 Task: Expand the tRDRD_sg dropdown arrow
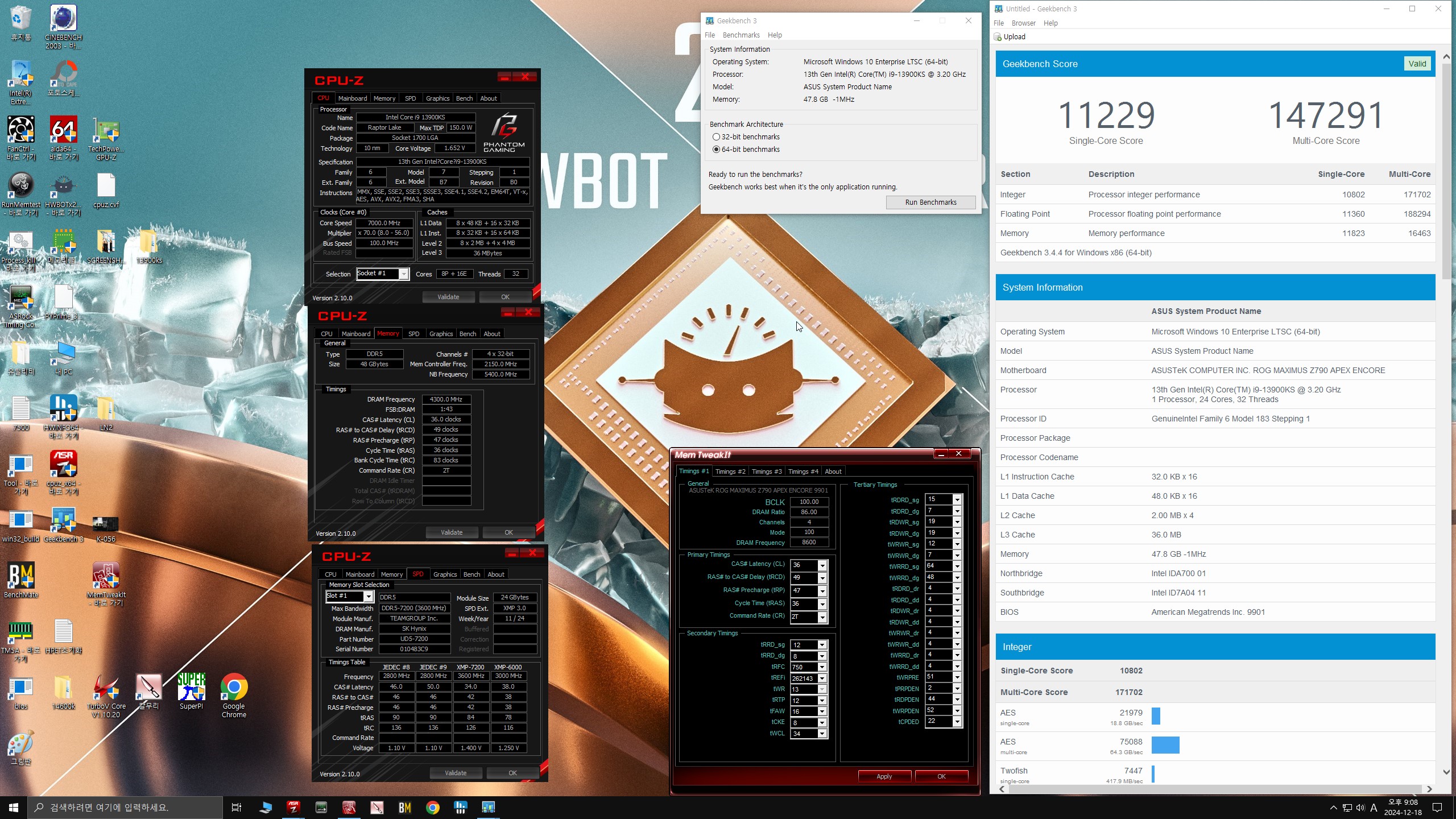957,499
